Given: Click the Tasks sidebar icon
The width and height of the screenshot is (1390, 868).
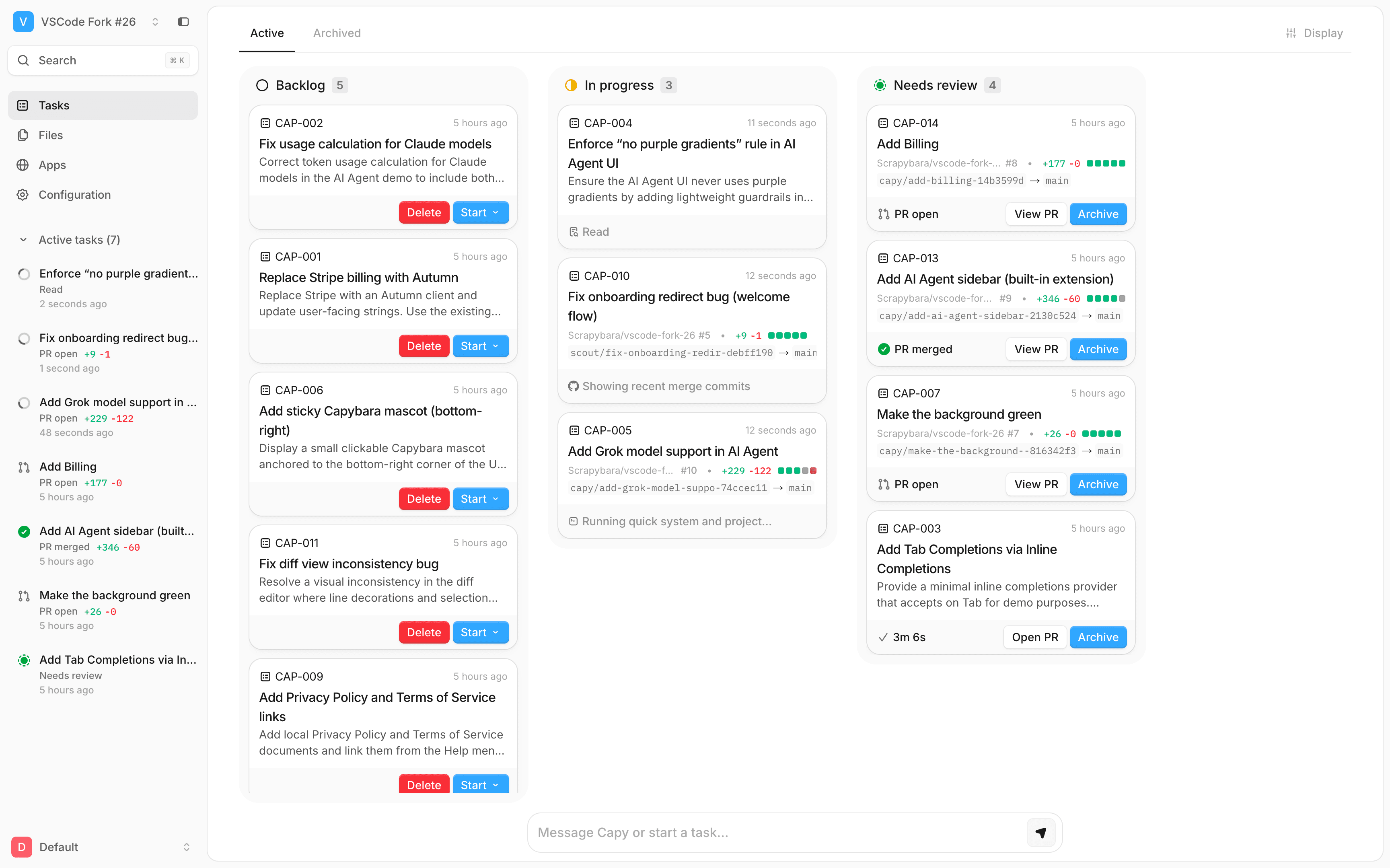Looking at the screenshot, I should 23,106.
